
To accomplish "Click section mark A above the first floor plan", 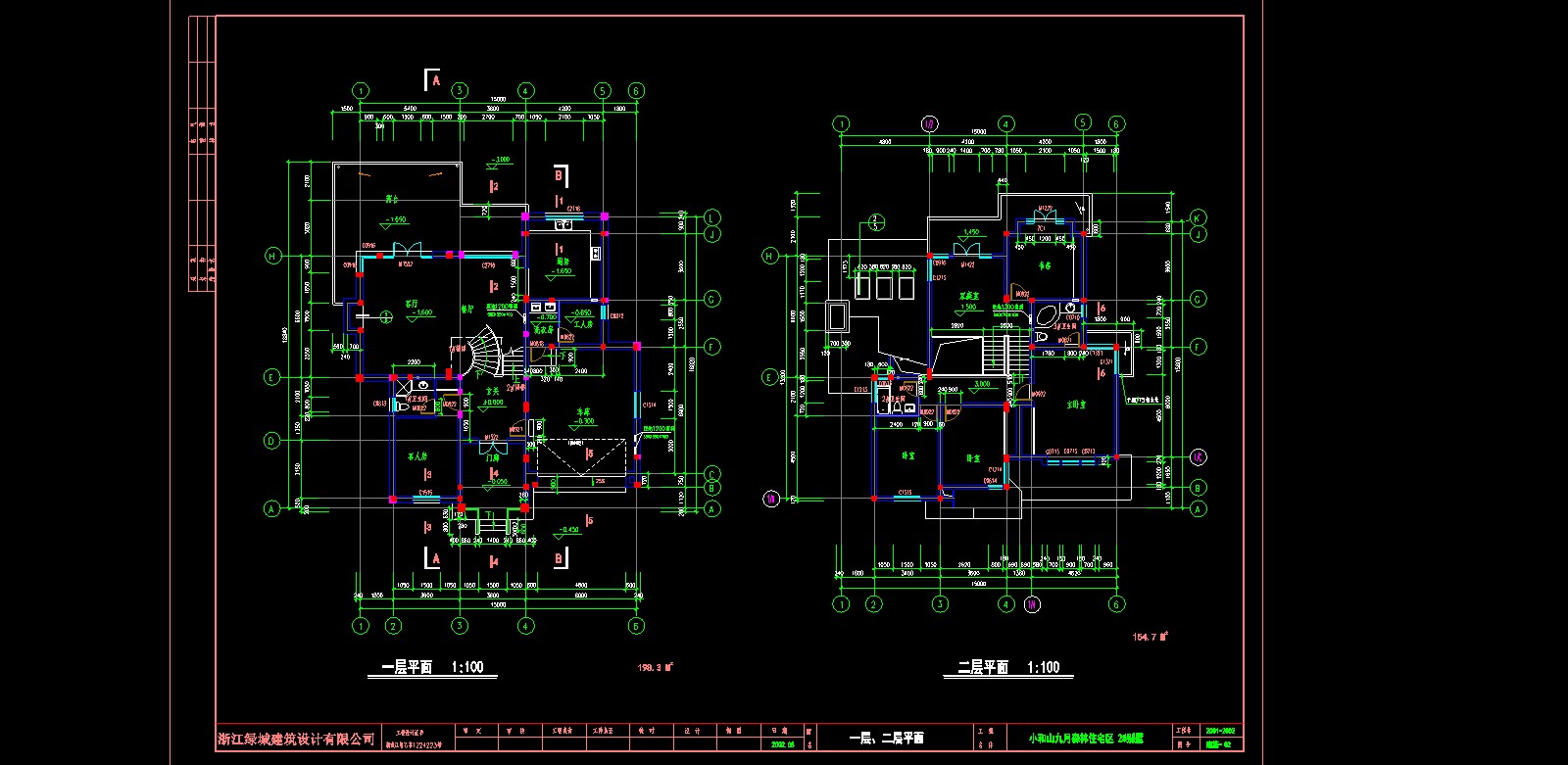I will 434,79.
